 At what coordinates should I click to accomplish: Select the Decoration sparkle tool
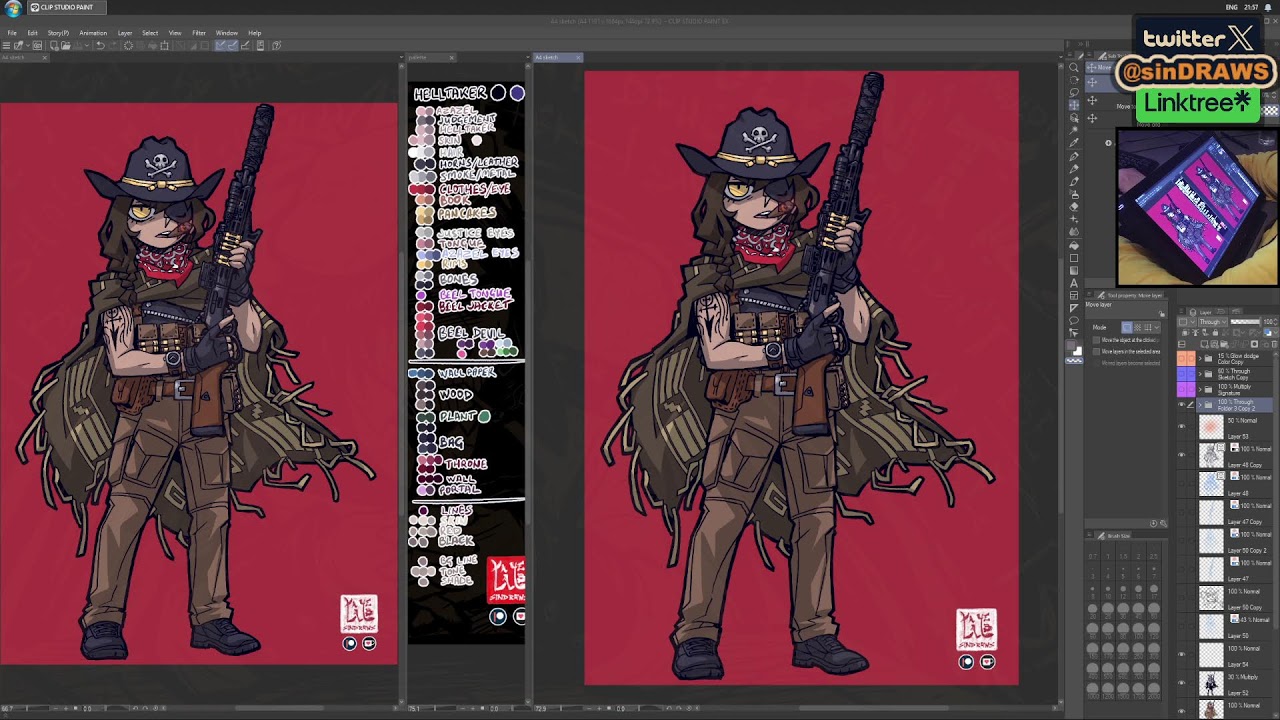(1074, 219)
